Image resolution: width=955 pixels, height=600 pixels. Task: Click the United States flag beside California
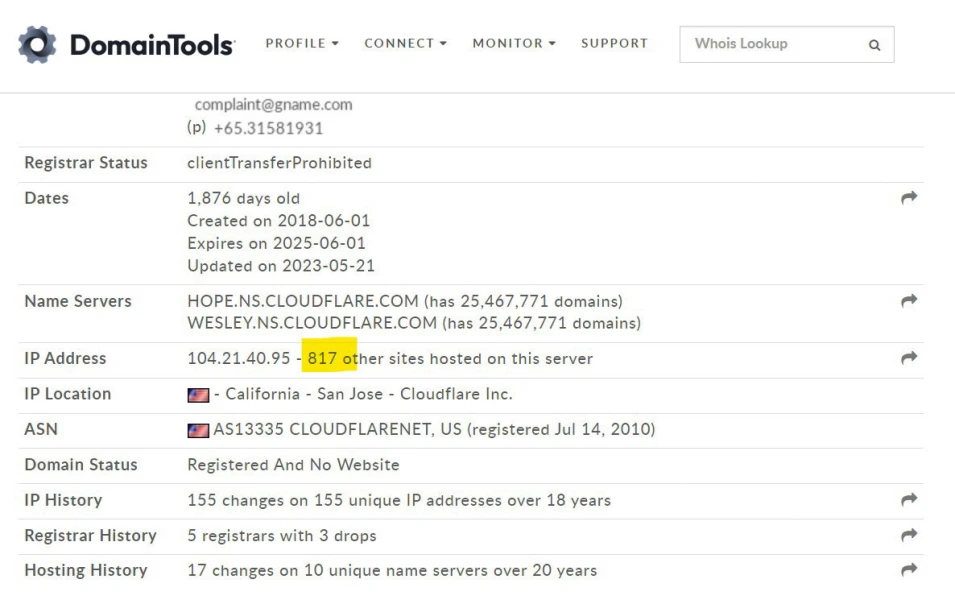[198, 395]
